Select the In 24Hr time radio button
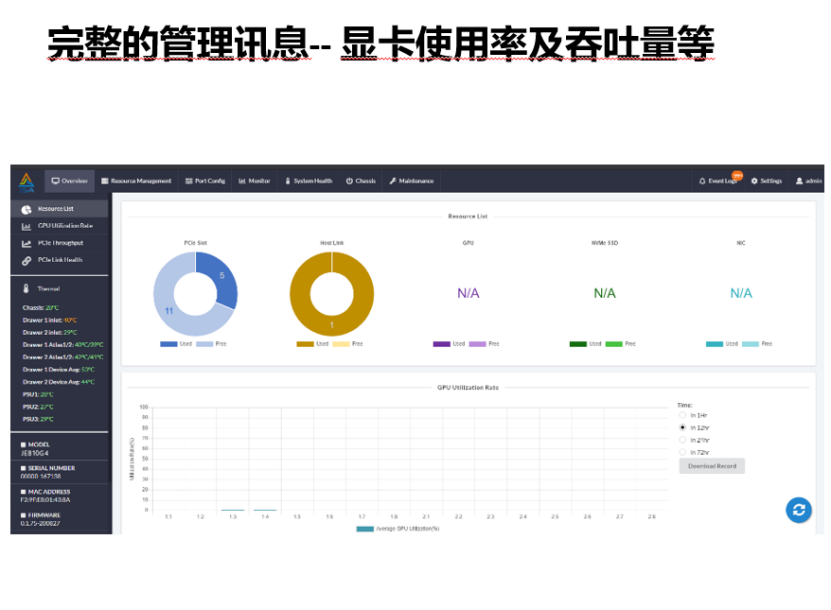 pos(683,439)
